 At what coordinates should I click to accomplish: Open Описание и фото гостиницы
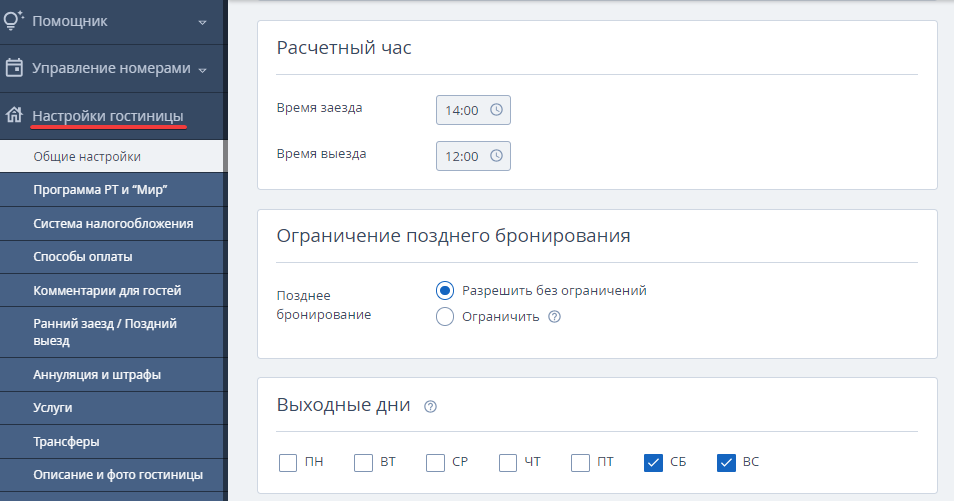[112, 475]
